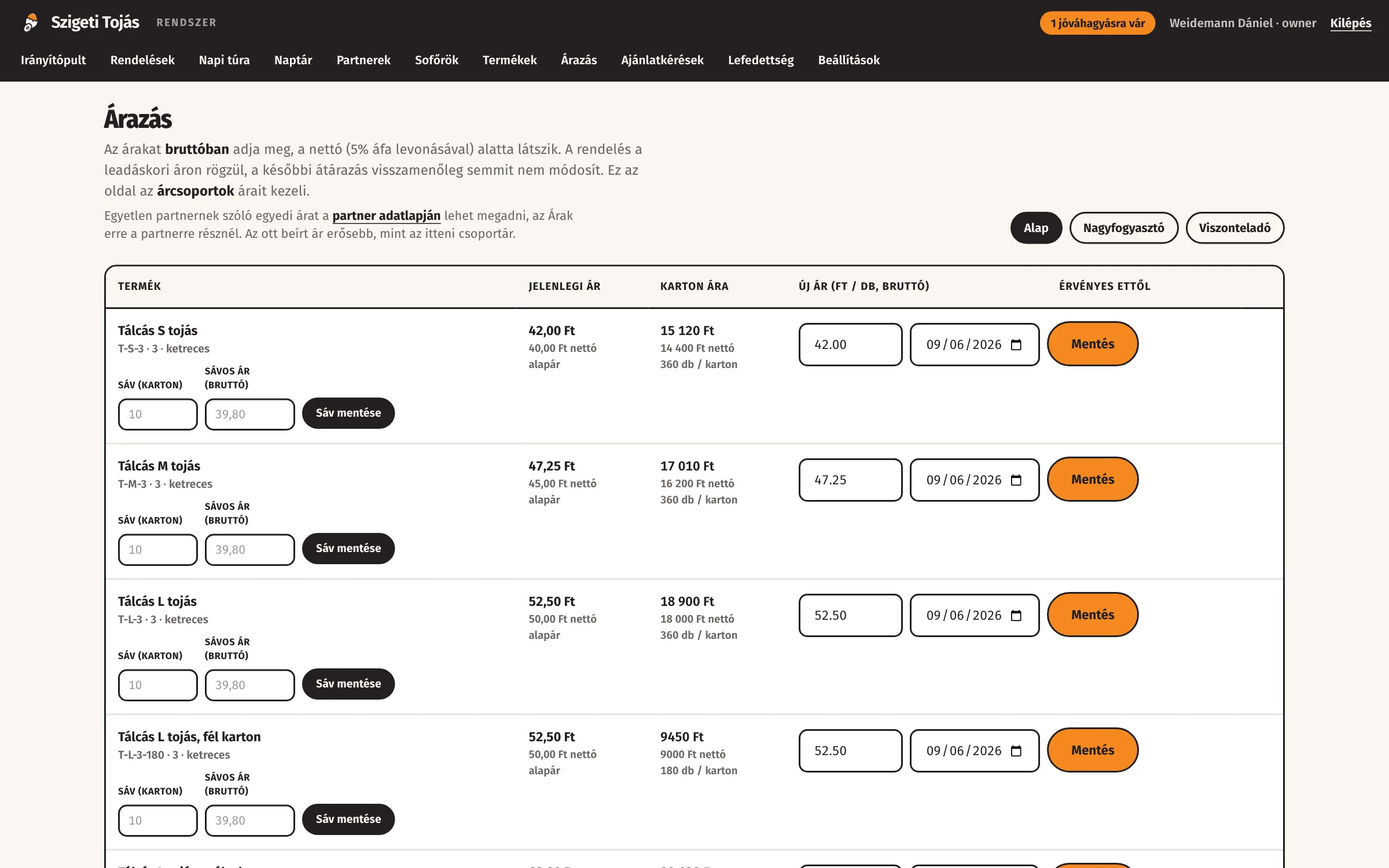1389x868 pixels.
Task: Click the '9450 Ft' carton price
Action: click(x=682, y=737)
